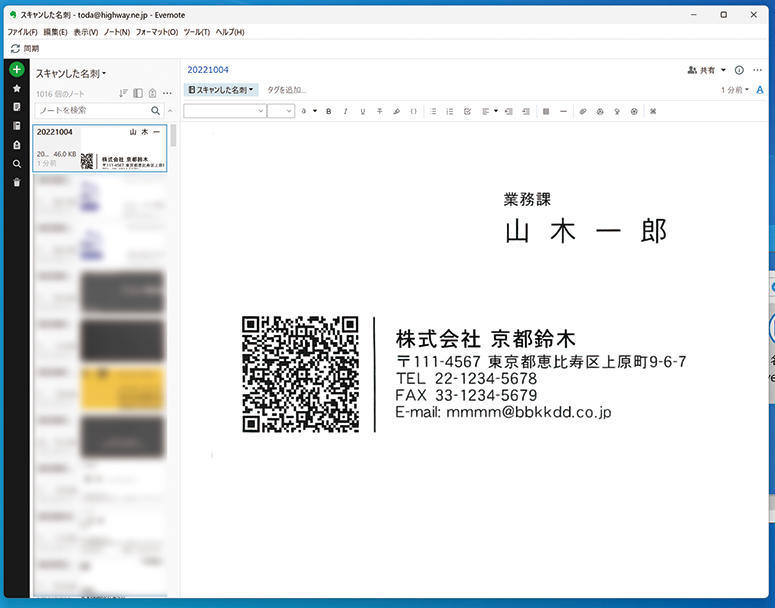Viewport: 775px width, 608px height.
Task: Insert a bulleted list
Action: pos(433,112)
